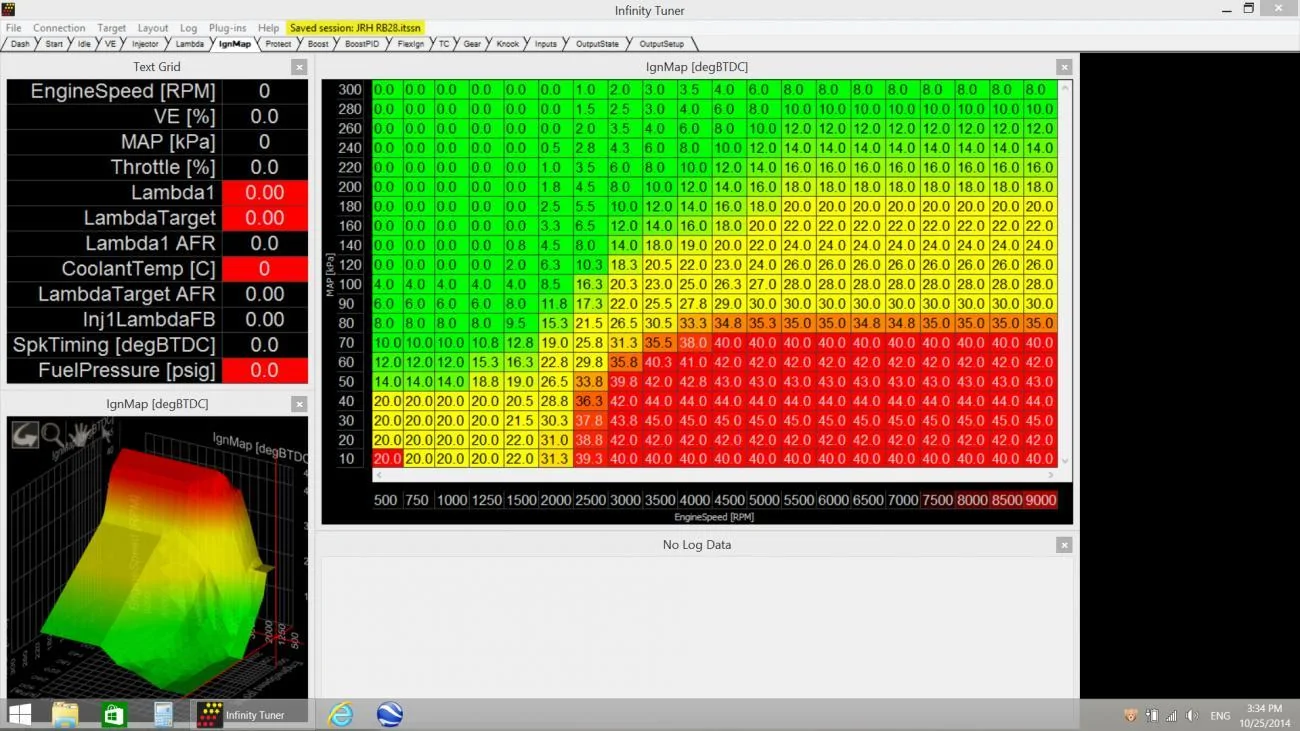The height and width of the screenshot is (731, 1300).
Task: Switch to the Idle tab
Action: tap(84, 44)
